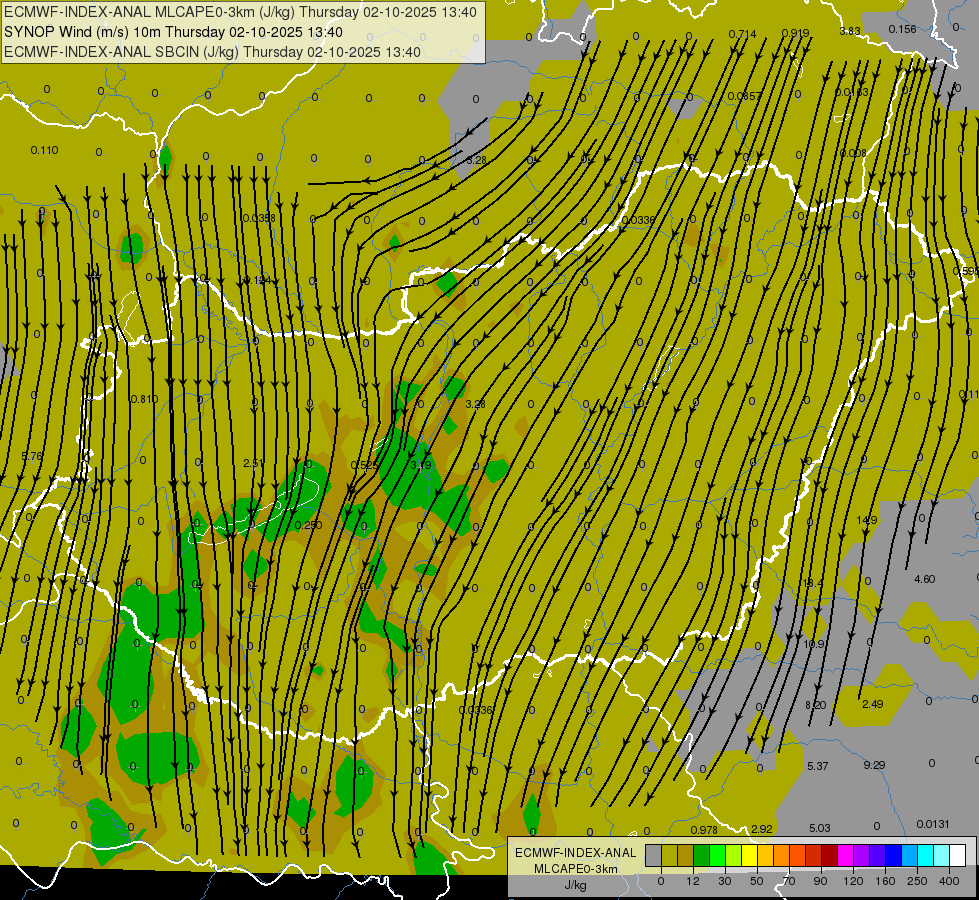
Task: Click the map value '18.4'
Action: pyautogui.click(x=813, y=583)
